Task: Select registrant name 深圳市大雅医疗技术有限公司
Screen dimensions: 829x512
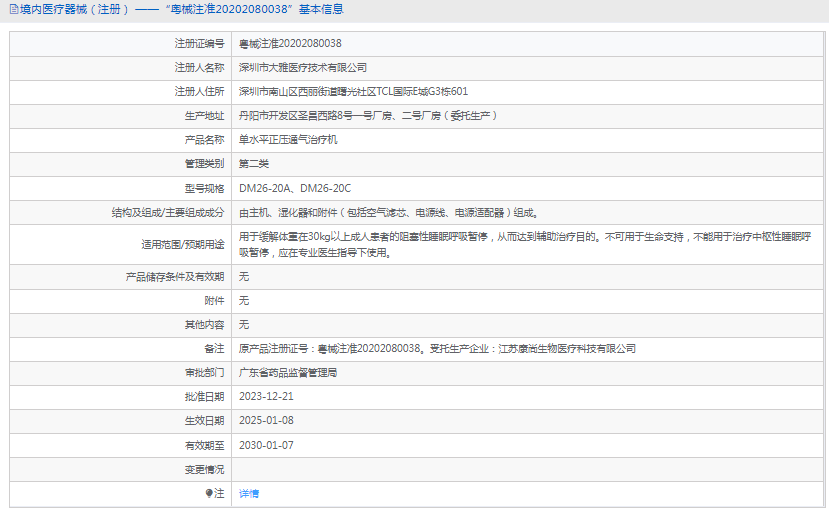Action: point(302,68)
